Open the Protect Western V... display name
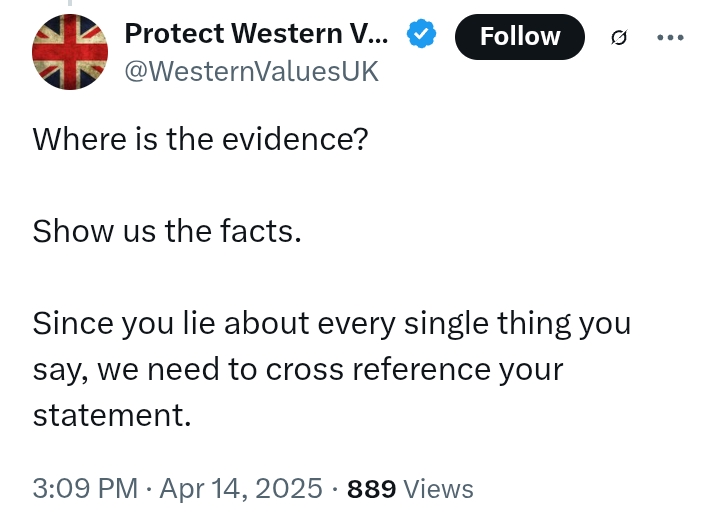 [256, 34]
